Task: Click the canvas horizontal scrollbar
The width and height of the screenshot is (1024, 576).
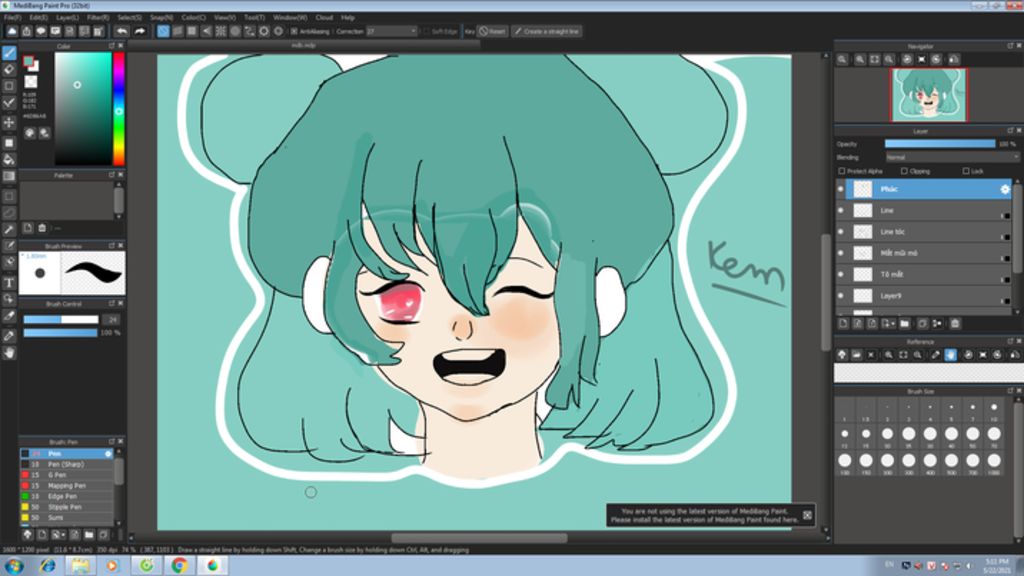Action: tap(479, 538)
